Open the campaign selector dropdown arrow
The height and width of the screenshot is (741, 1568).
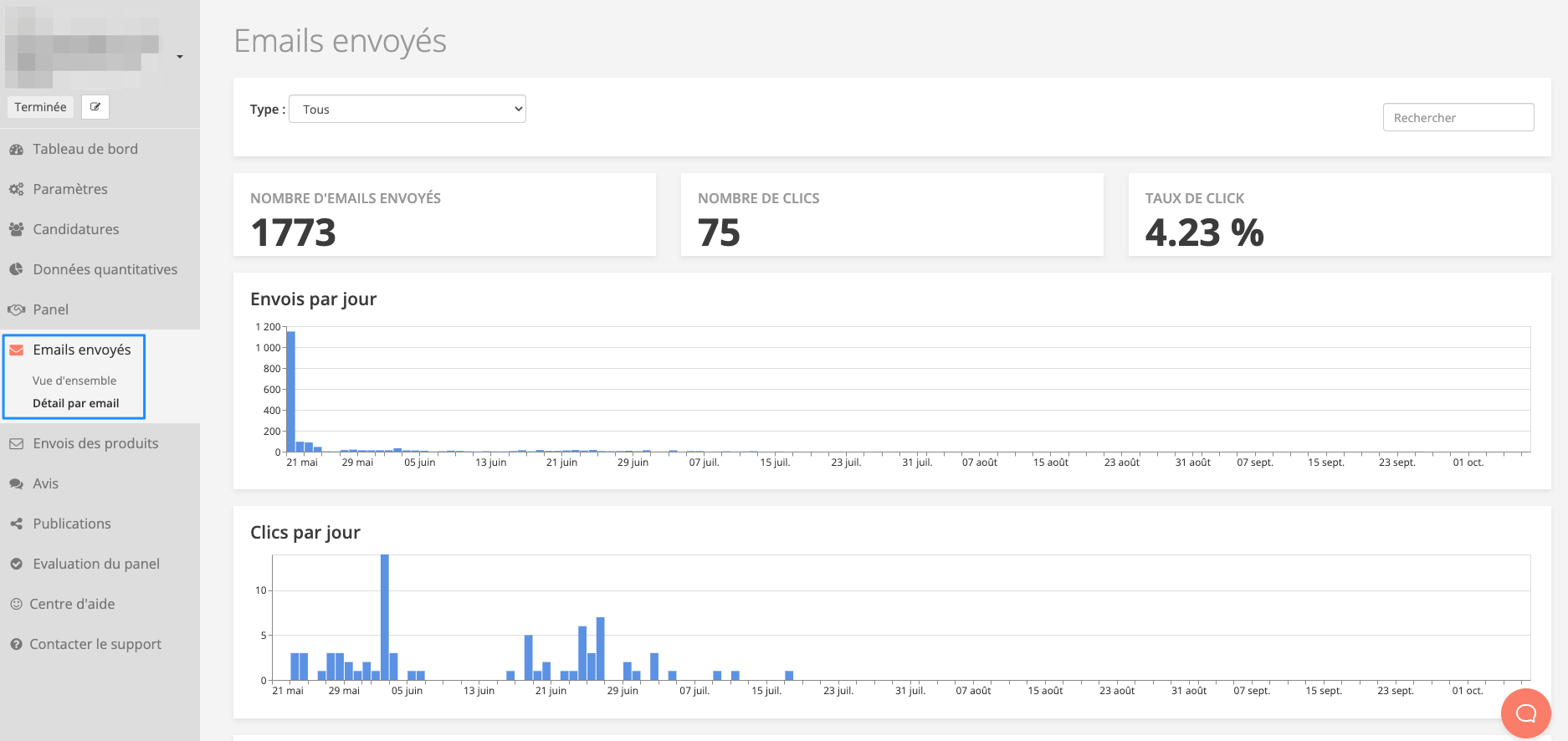click(180, 57)
